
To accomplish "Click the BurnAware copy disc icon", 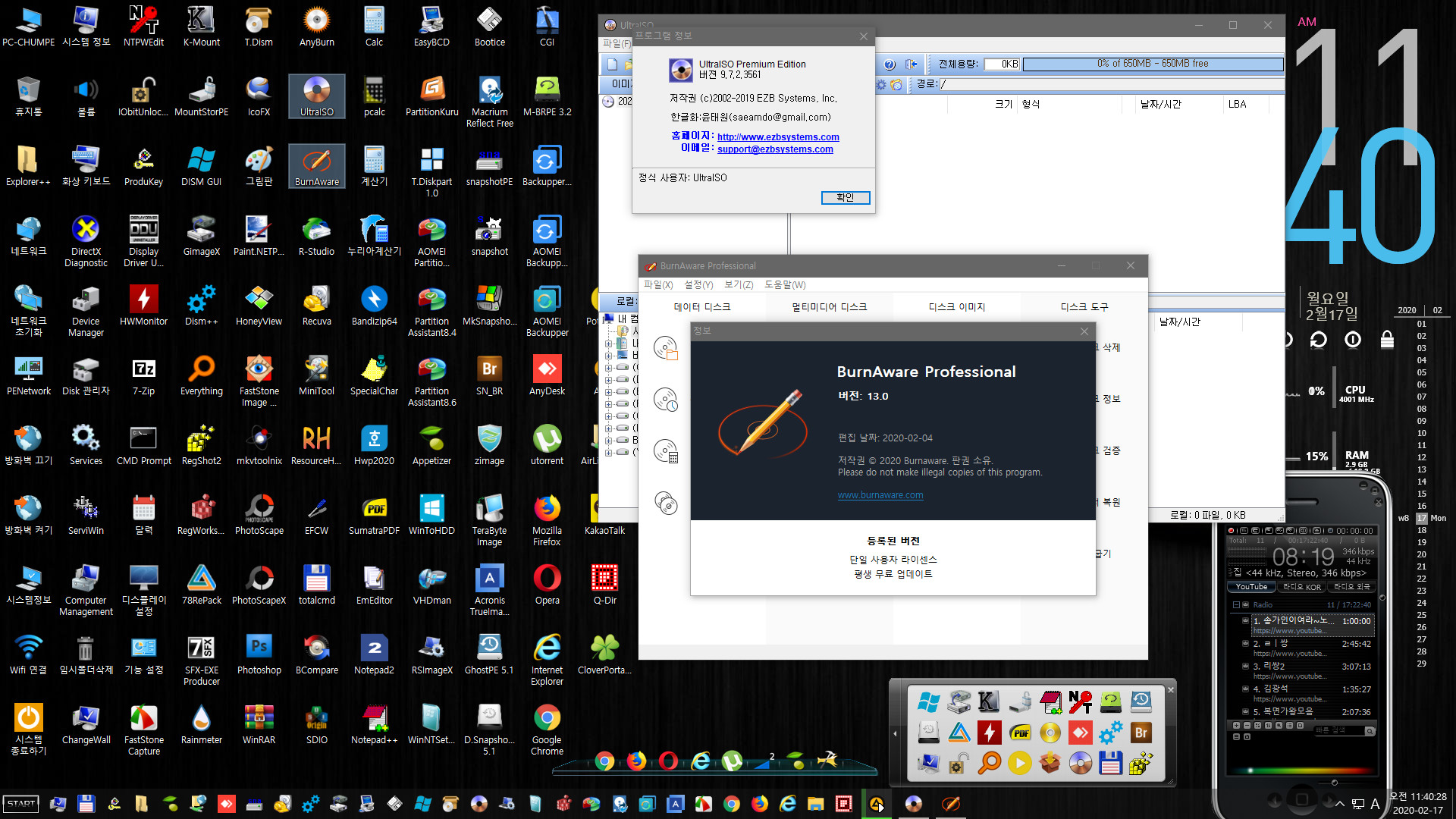I will pos(666,503).
